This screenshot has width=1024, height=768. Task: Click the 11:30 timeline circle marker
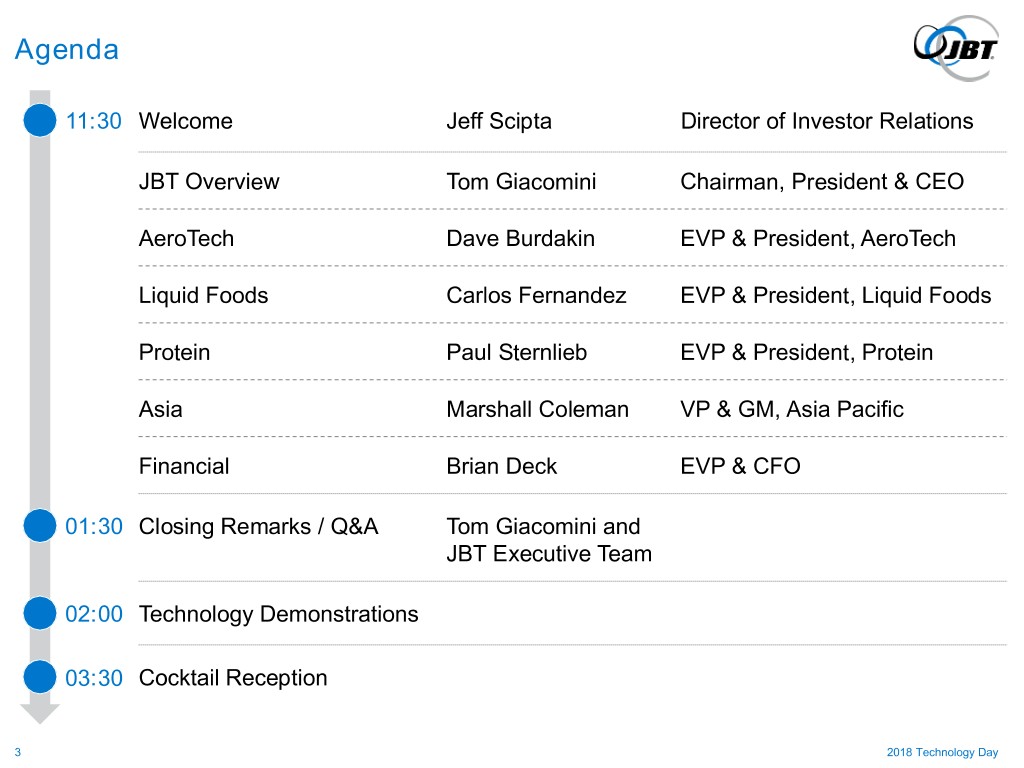(x=39, y=121)
